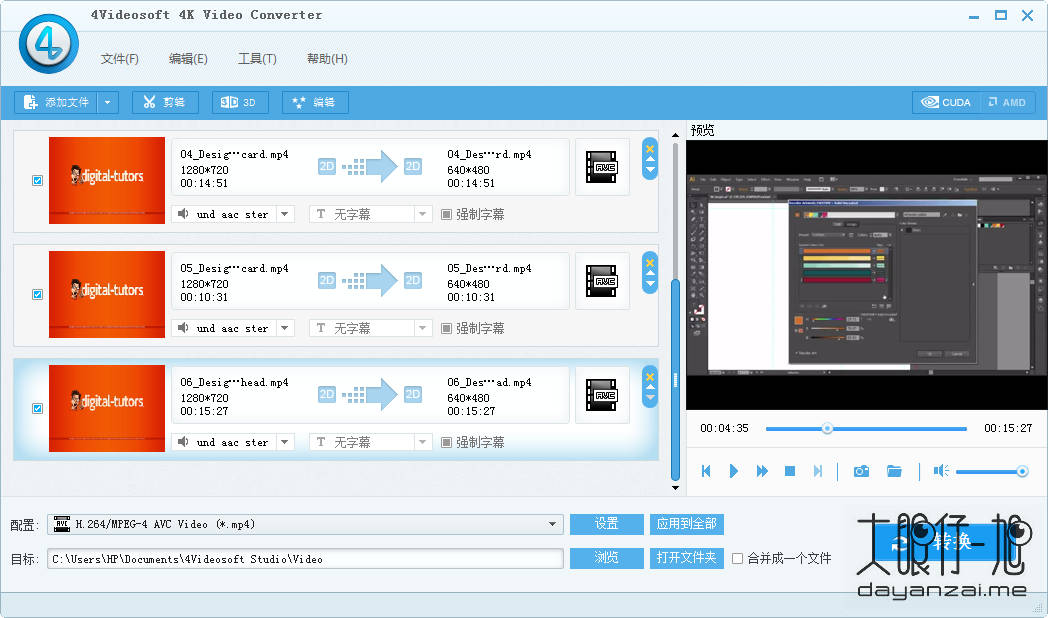Jump to previous frame in preview
Screen dimensions: 1048x618
[x=706, y=471]
